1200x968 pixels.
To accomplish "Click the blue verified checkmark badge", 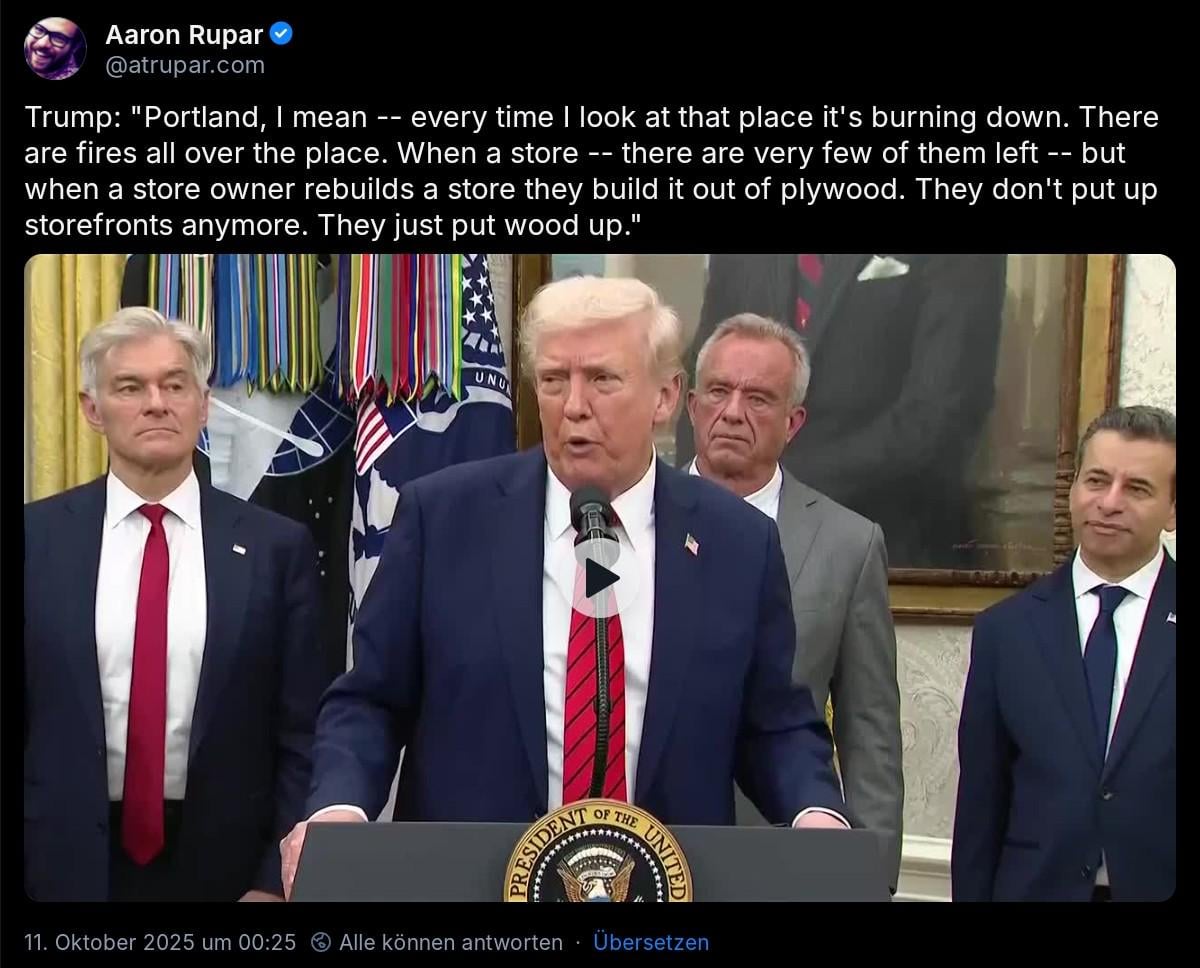I will [x=282, y=34].
